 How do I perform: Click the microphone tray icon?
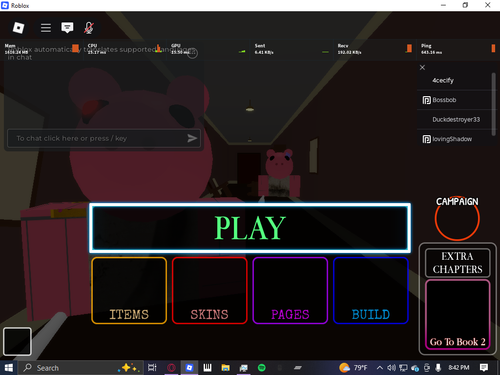438,368
